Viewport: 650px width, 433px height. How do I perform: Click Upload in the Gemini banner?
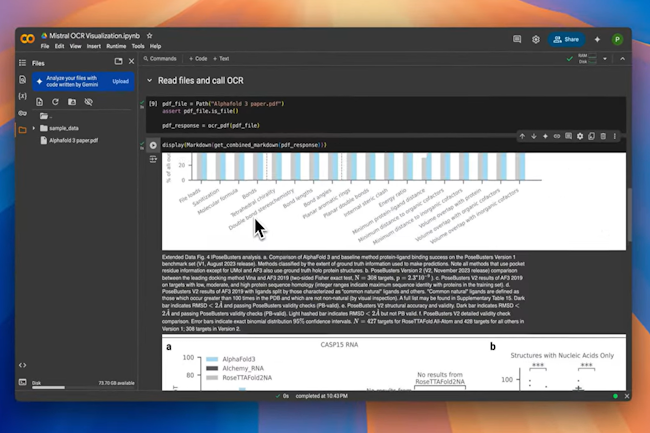pos(120,82)
